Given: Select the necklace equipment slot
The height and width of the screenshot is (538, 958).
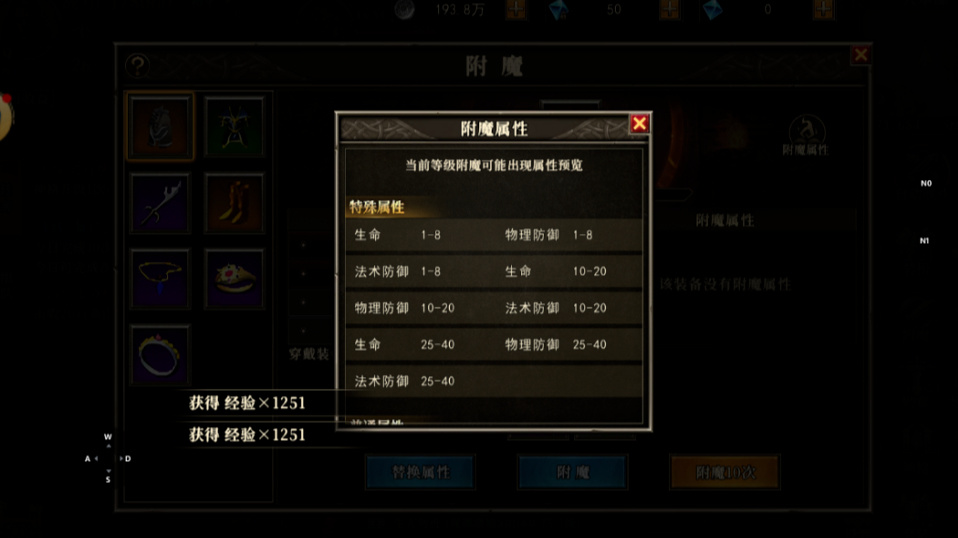Looking at the screenshot, I should point(160,278).
